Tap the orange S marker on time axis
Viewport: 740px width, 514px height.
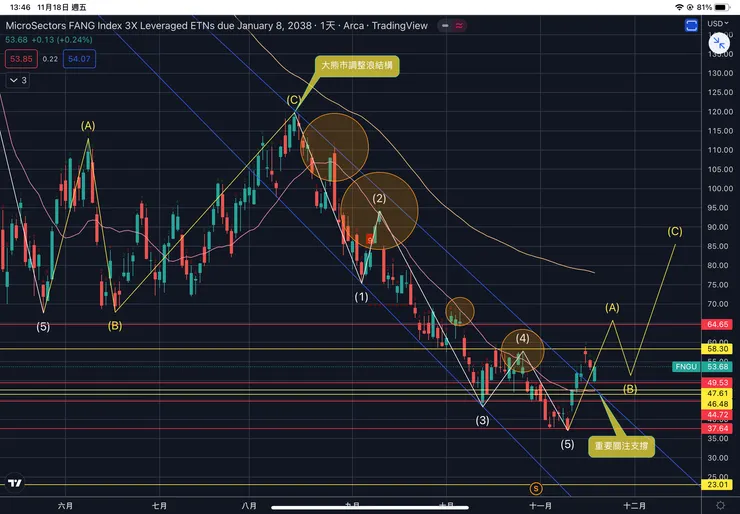(536, 489)
